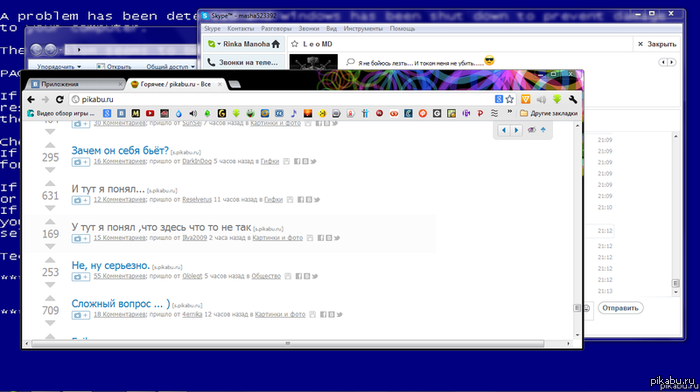Click the blue S icon in address bar

[x=499, y=99]
